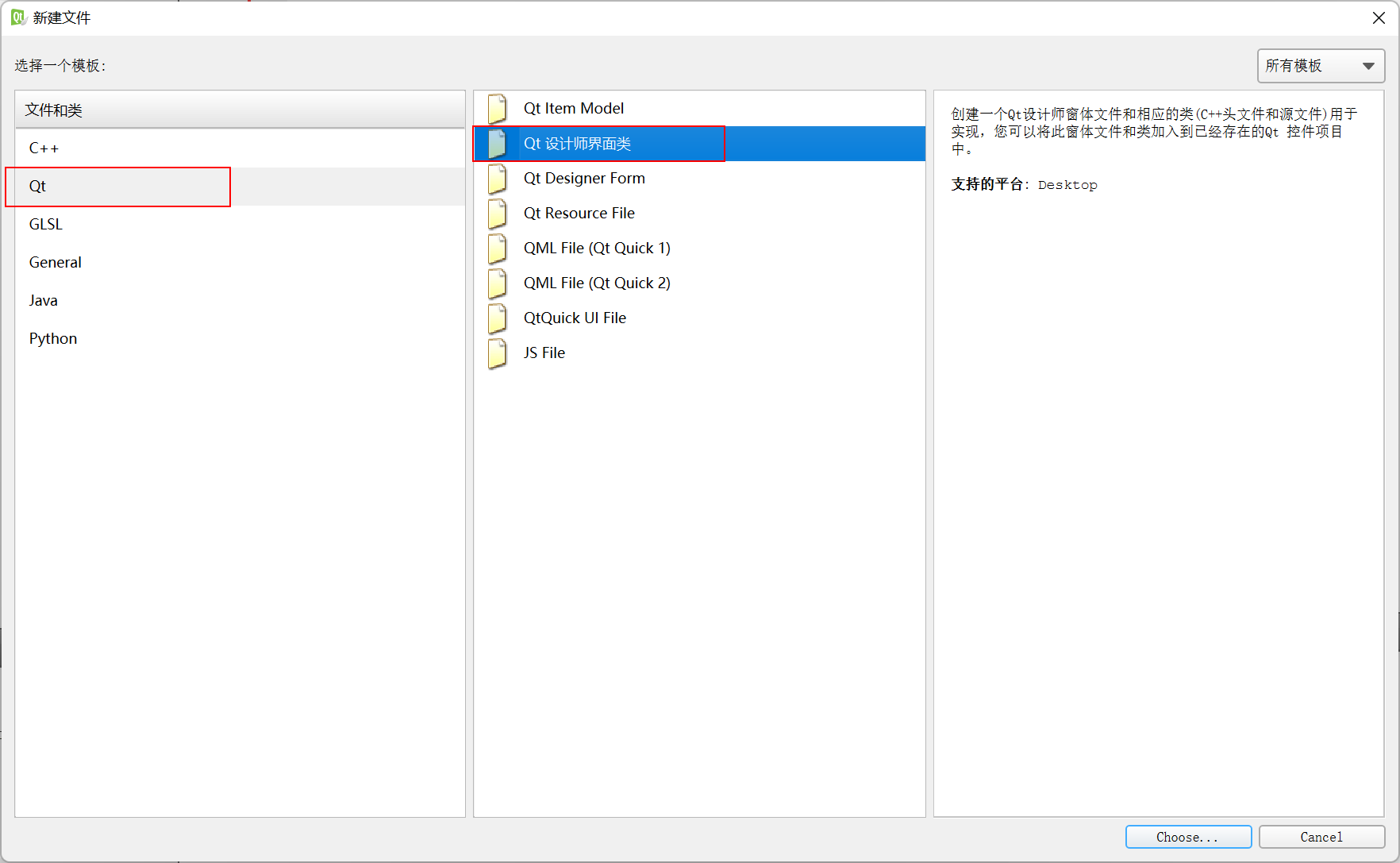The image size is (1400, 863).
Task: Click the QtQuick UI File icon
Action: tap(498, 318)
